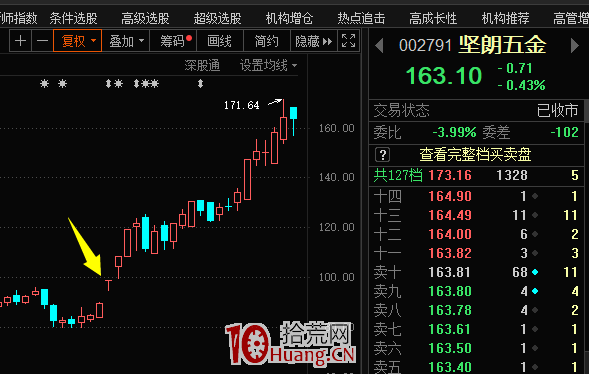Image resolution: width=589 pixels, height=374 pixels.
Task: Click diamond icon in 十二 row
Action: coord(535,234)
